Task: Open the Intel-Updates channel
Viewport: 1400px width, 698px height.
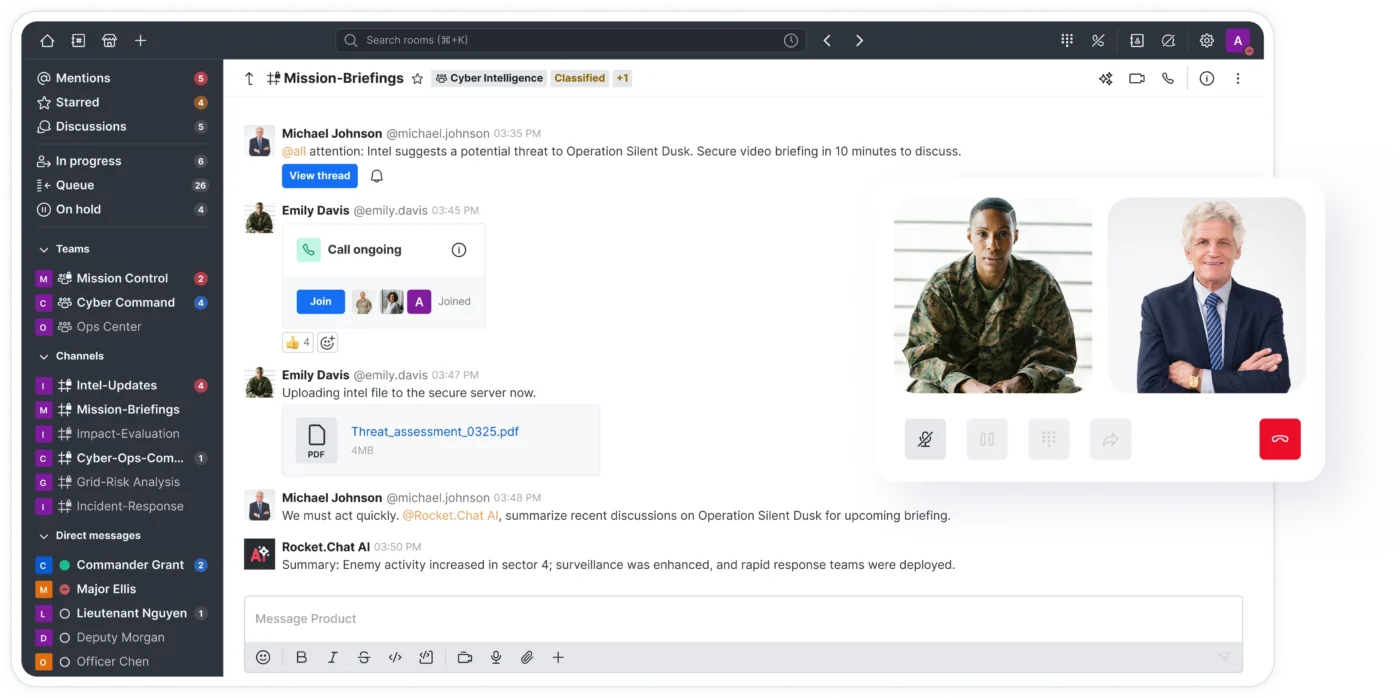Action: point(122,385)
